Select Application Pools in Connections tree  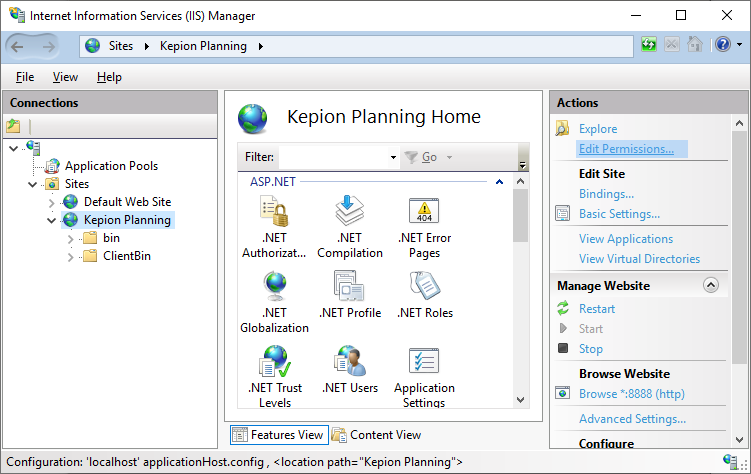coord(111,166)
